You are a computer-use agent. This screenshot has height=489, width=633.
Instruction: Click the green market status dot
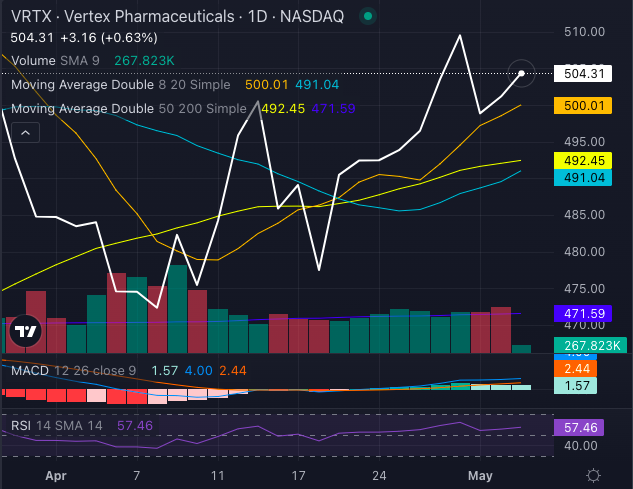coord(368,16)
